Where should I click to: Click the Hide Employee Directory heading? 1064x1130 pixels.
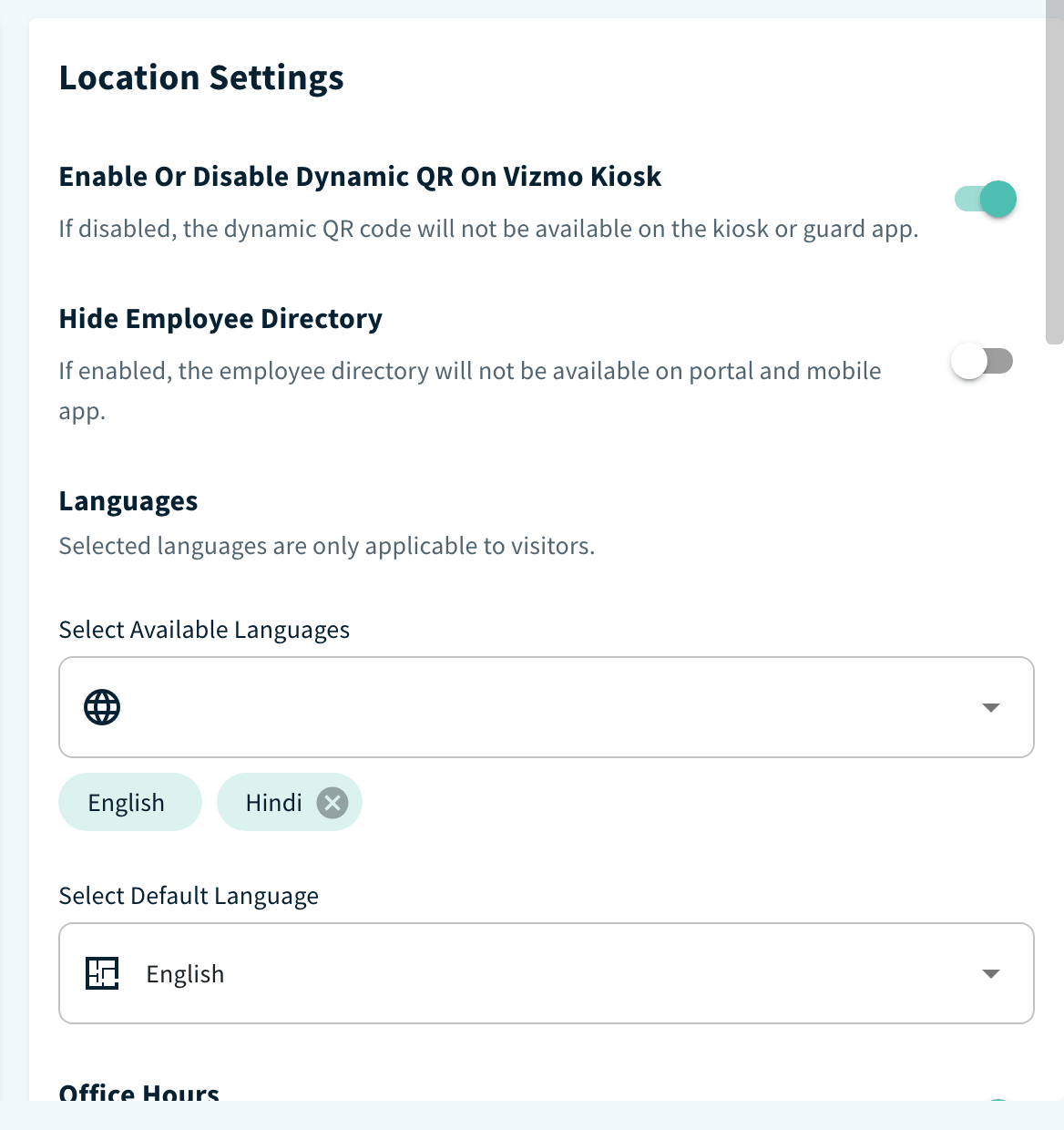220,319
